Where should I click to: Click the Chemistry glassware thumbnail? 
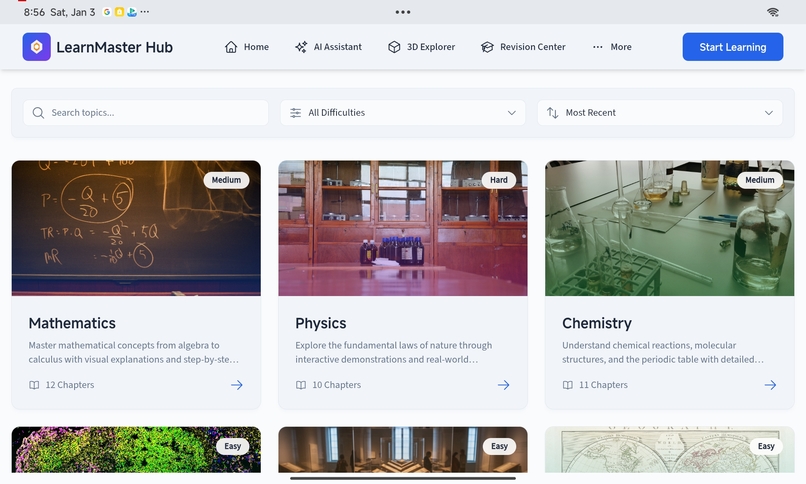point(669,228)
